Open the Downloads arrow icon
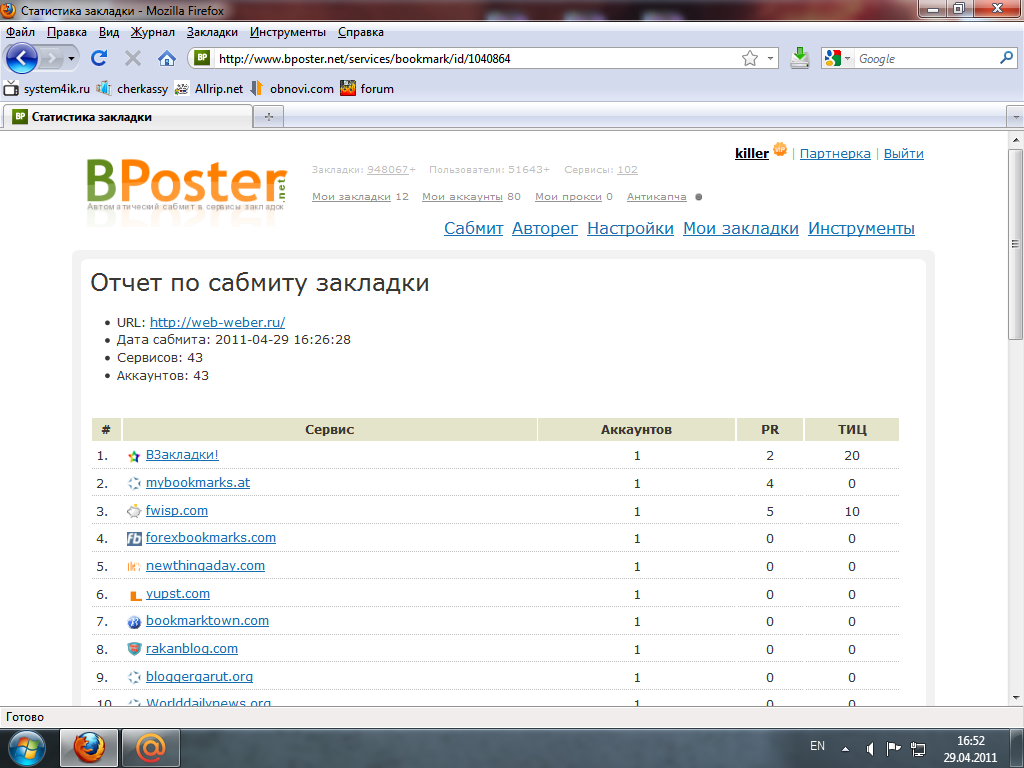Viewport: 1024px width, 768px height. pos(799,59)
